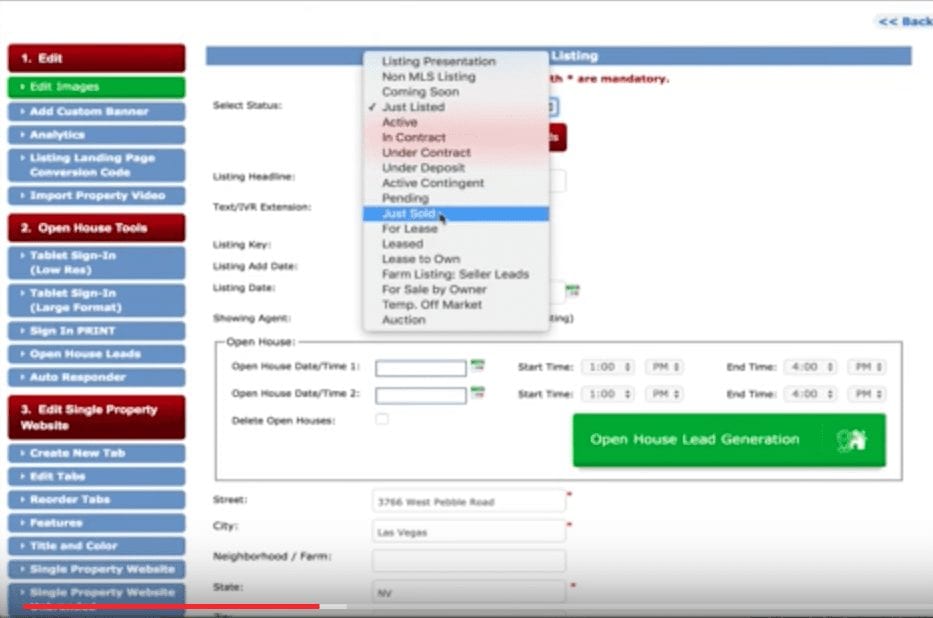Open 'Create New Tab' sidebar item

pyautogui.click(x=96, y=453)
